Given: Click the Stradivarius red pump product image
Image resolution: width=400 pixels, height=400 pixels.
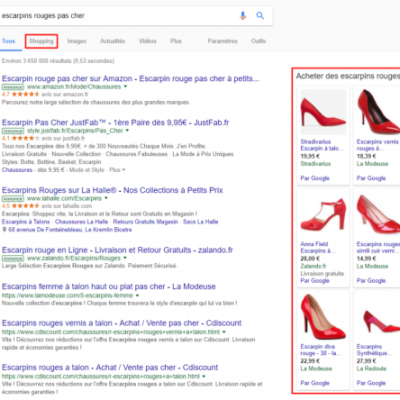Looking at the screenshot, I should click(323, 112).
